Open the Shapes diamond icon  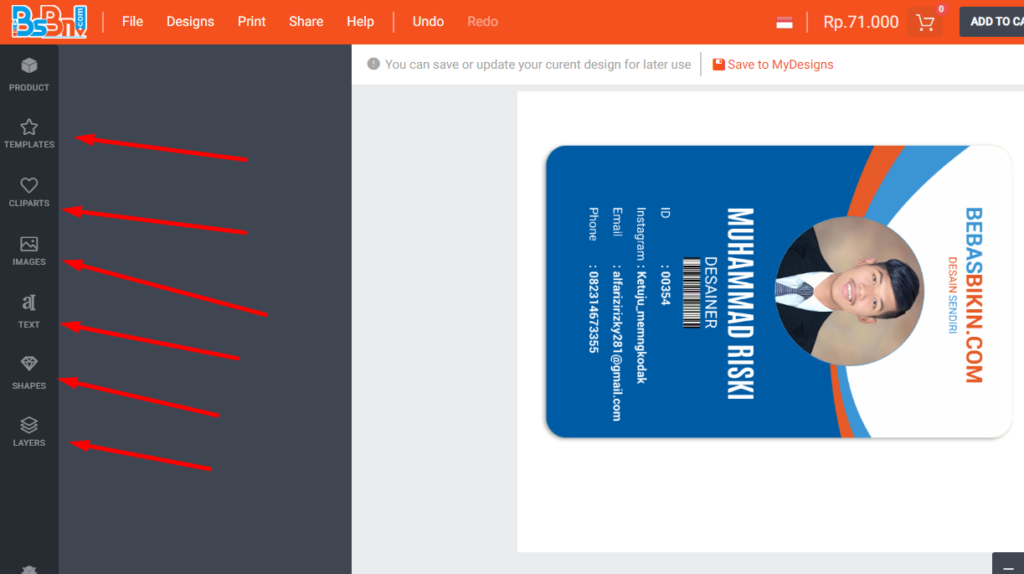point(29,364)
